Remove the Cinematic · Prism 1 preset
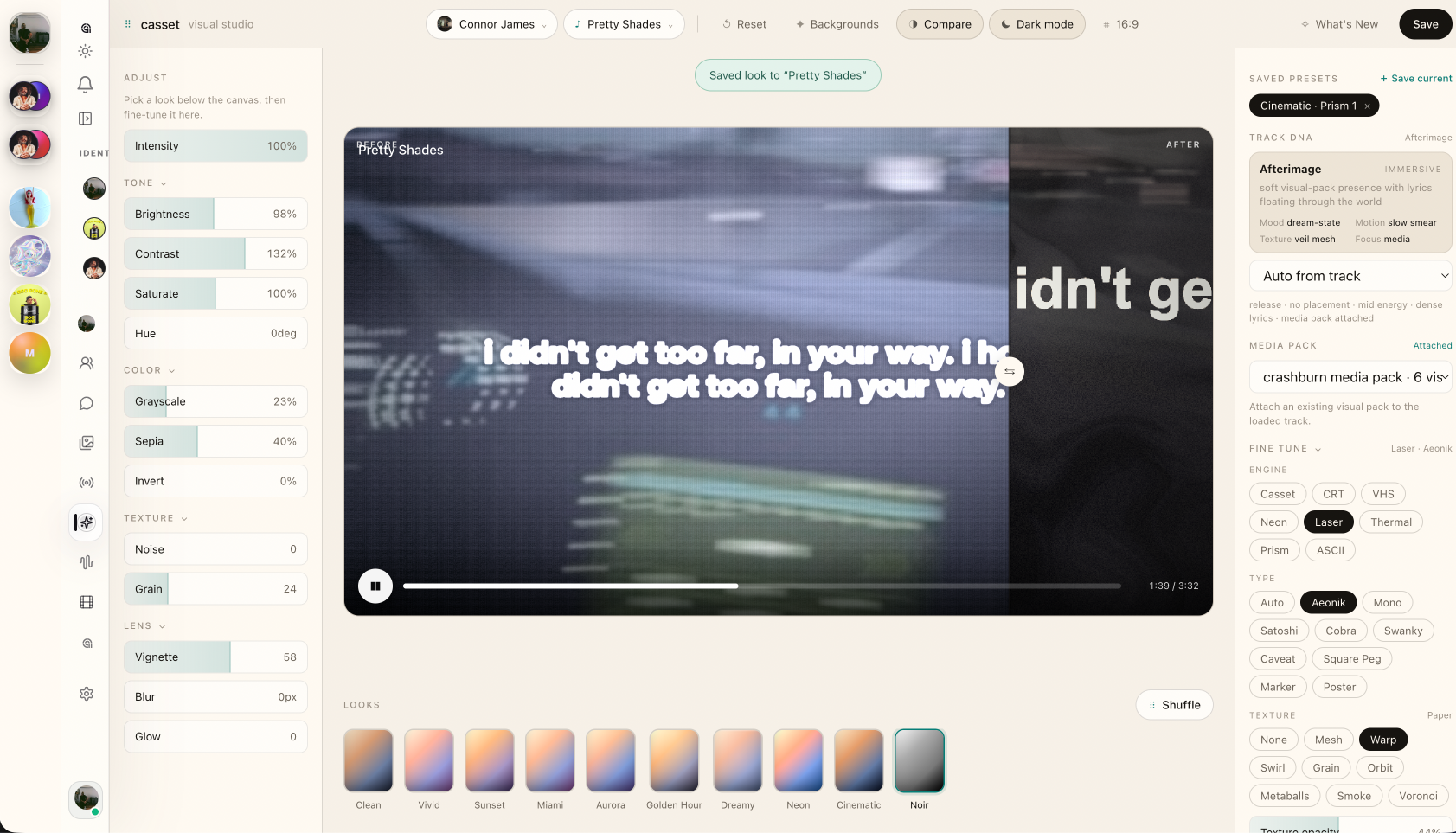This screenshot has width=1456, height=833. pyautogui.click(x=1367, y=106)
